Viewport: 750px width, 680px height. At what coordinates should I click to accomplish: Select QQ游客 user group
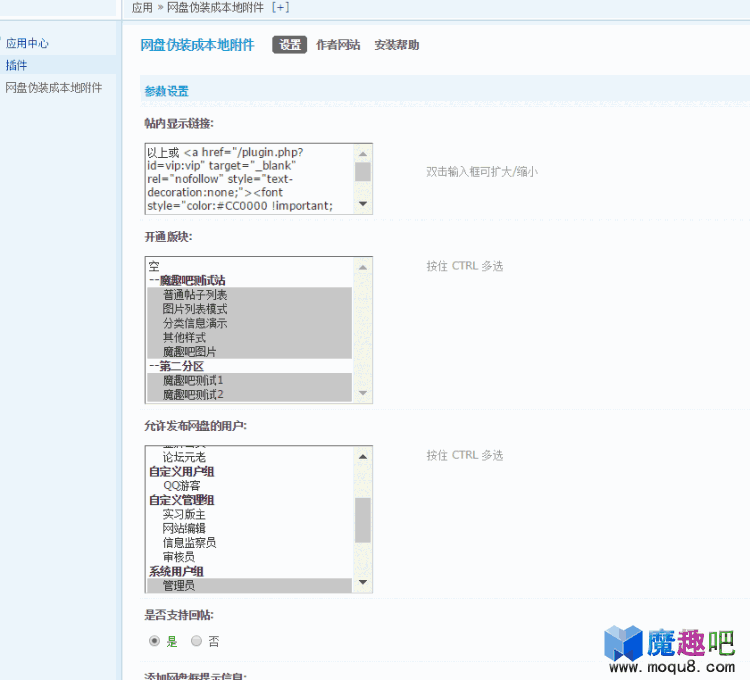(249, 486)
